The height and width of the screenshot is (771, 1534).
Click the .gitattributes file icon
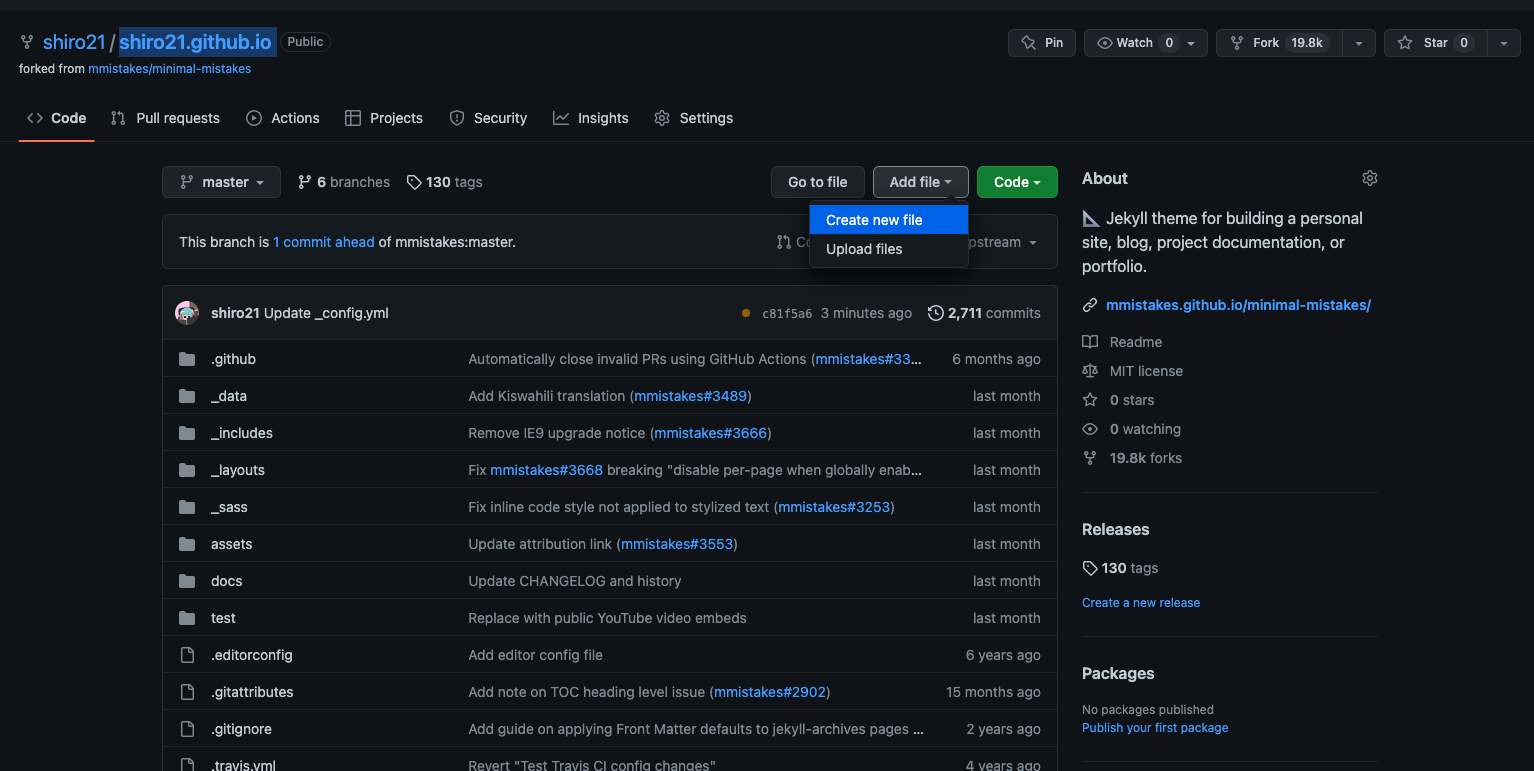pyautogui.click(x=187, y=692)
